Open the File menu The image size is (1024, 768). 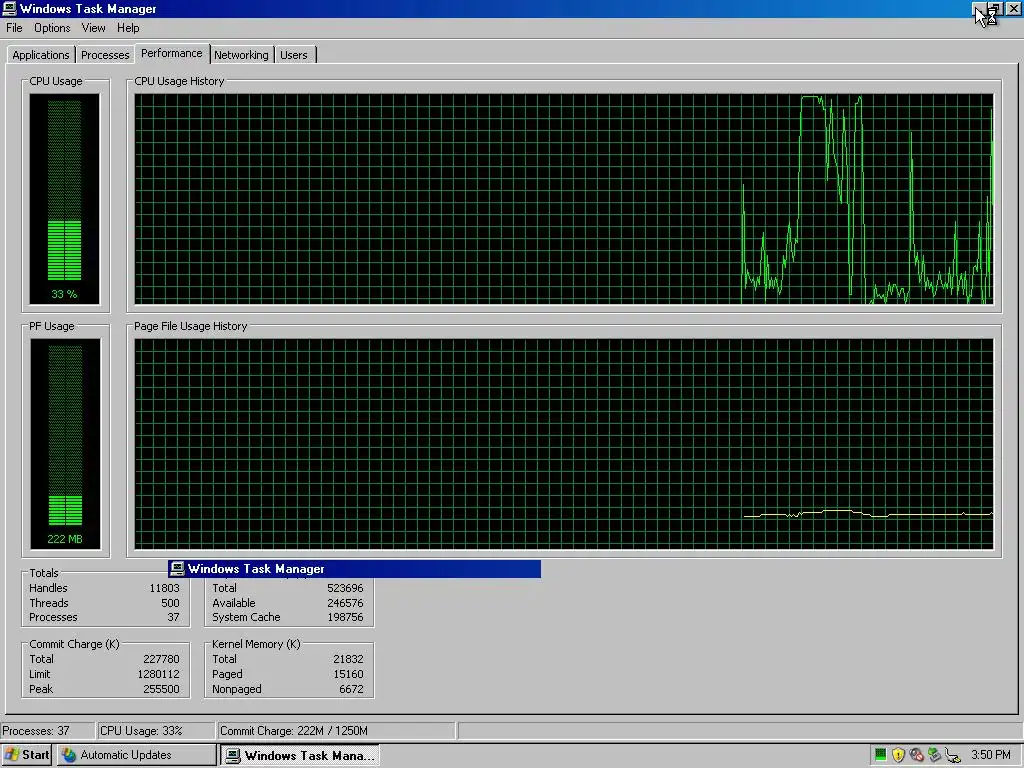tap(14, 28)
